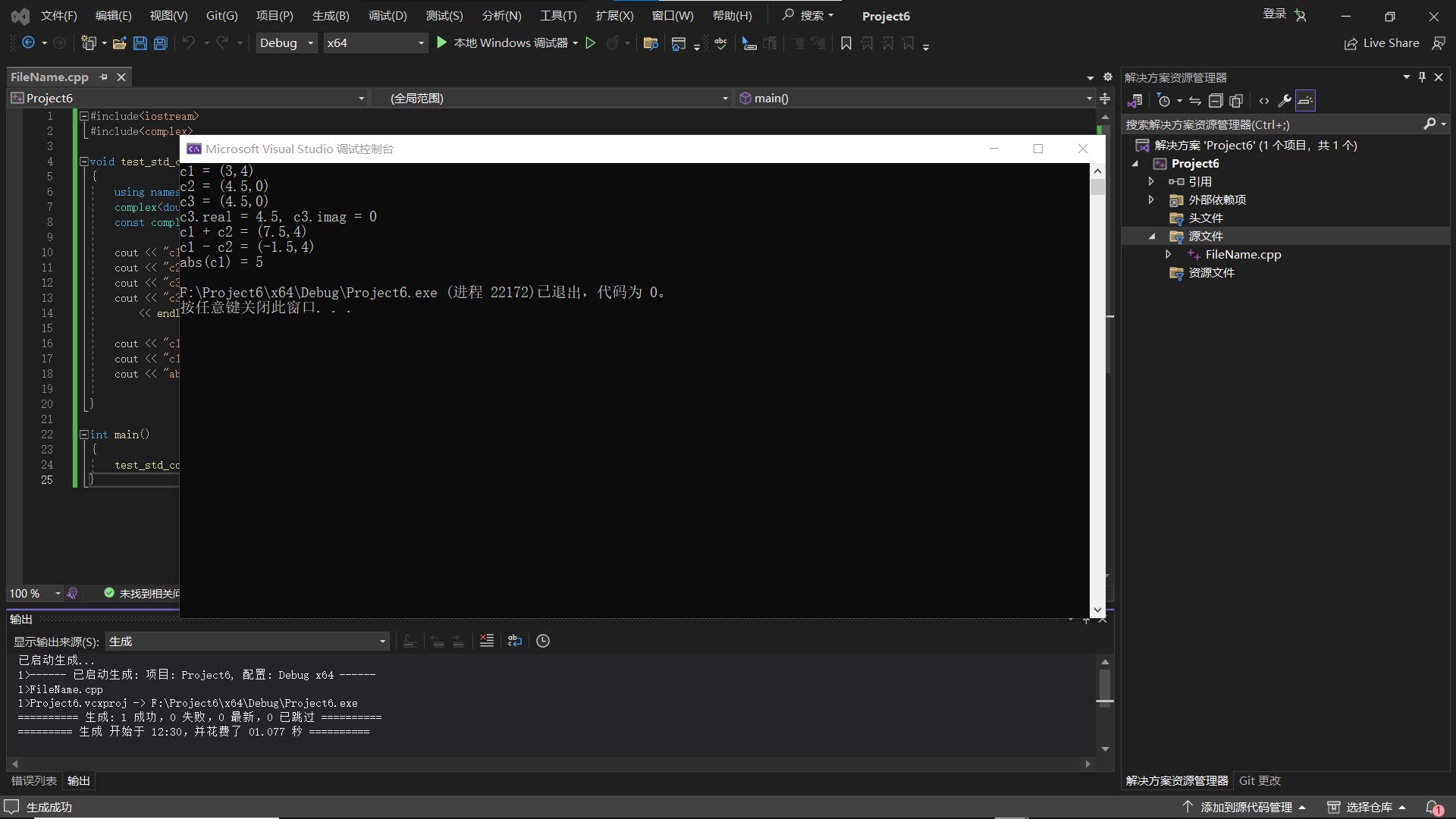Screen dimensions: 1456x819
Task: Click the Save All toolbar icon
Action: click(x=160, y=43)
